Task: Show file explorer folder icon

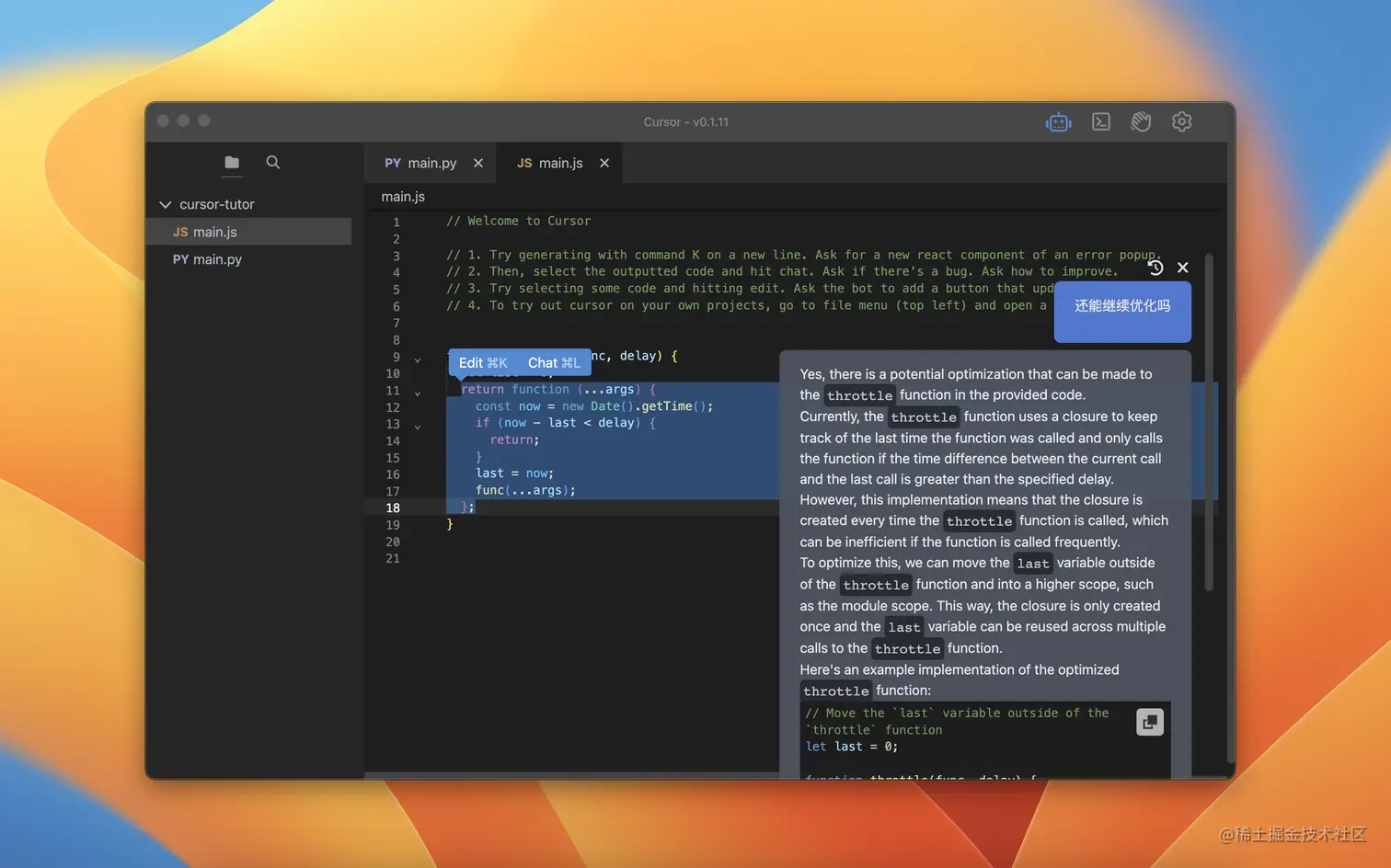Action: point(232,163)
